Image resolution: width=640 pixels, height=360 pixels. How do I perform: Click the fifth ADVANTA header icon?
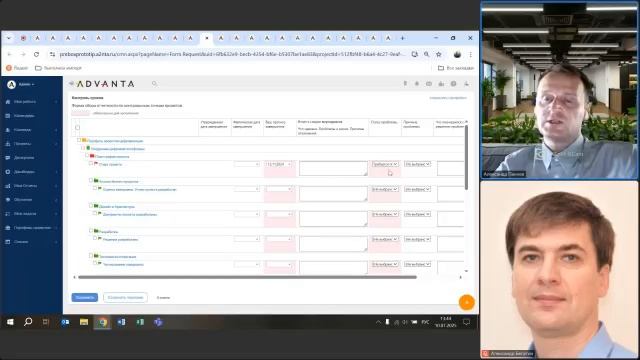coord(453,84)
